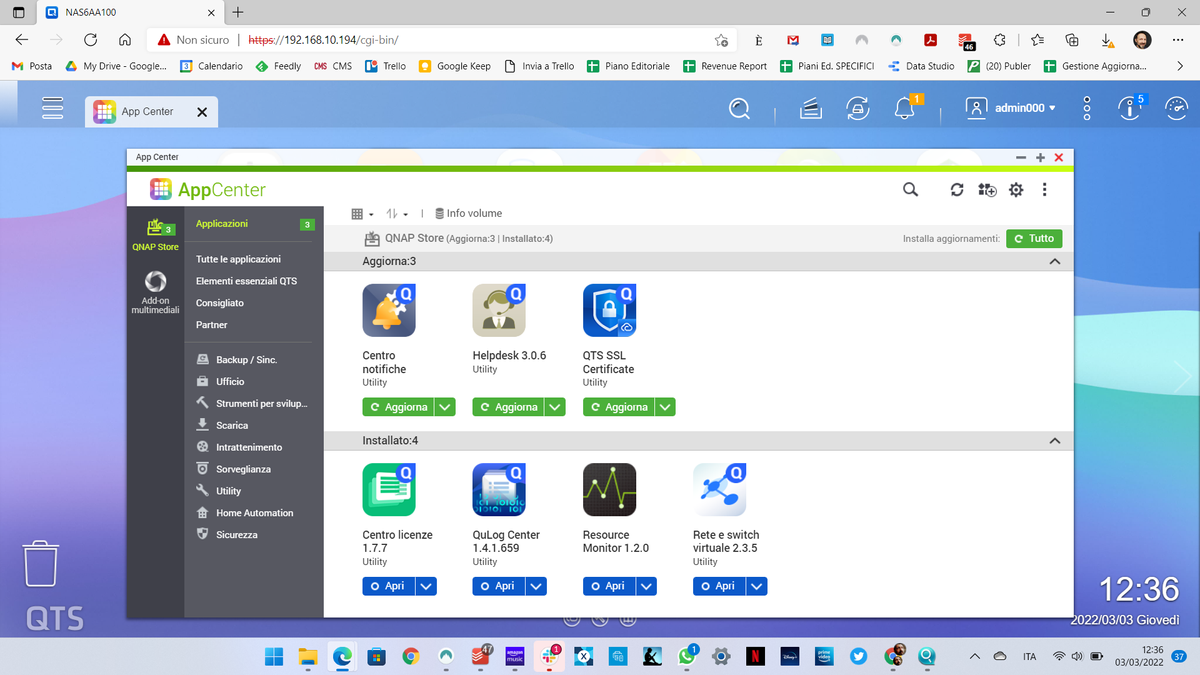Expand dropdown arrow next to Helpdesk Aggiorna
The image size is (1200, 675).
coord(556,407)
